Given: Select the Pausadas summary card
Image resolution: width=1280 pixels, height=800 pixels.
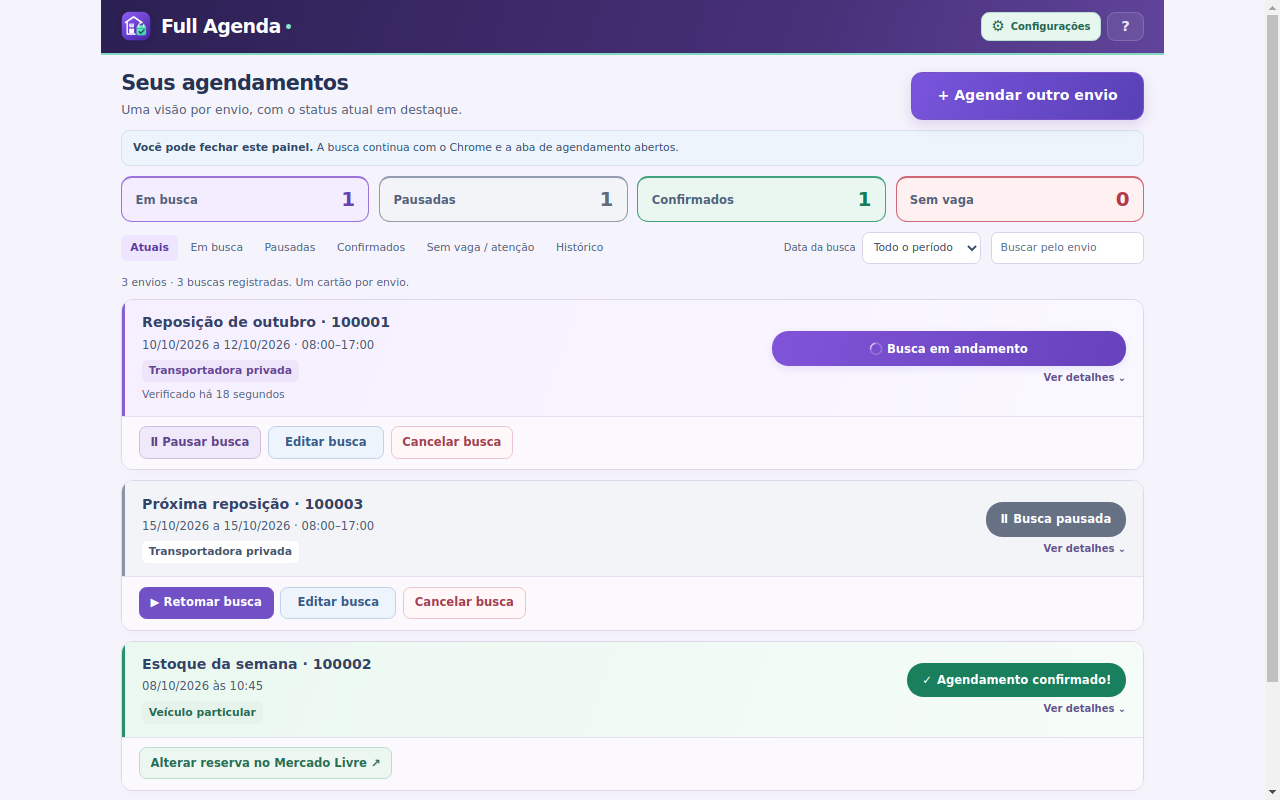Looking at the screenshot, I should 503,199.
